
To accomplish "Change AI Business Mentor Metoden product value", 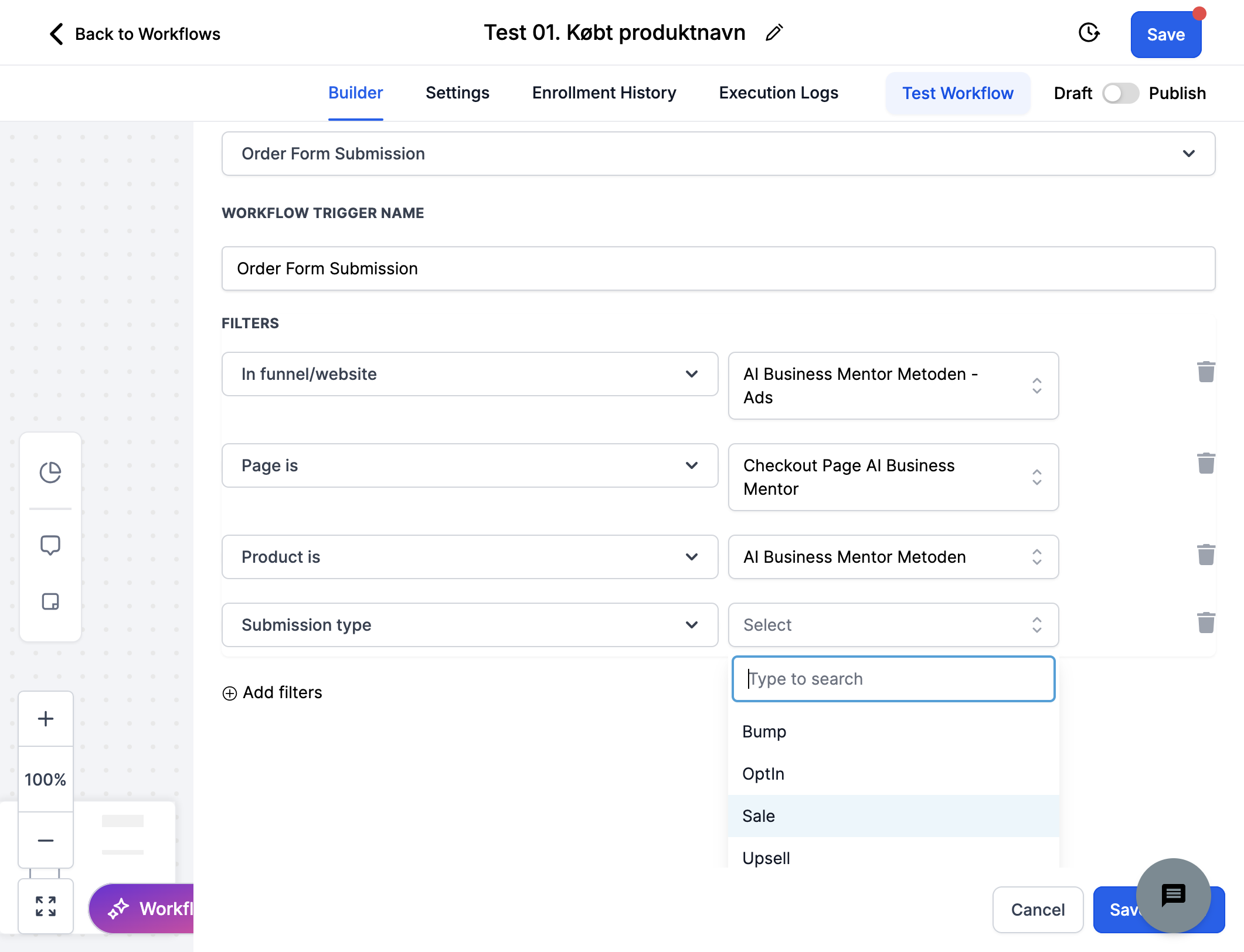I will (x=893, y=557).
